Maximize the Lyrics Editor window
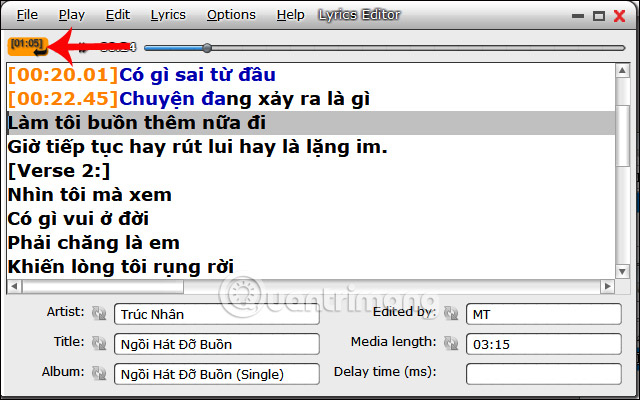Screen dimensions: 640x400 coord(599,16)
